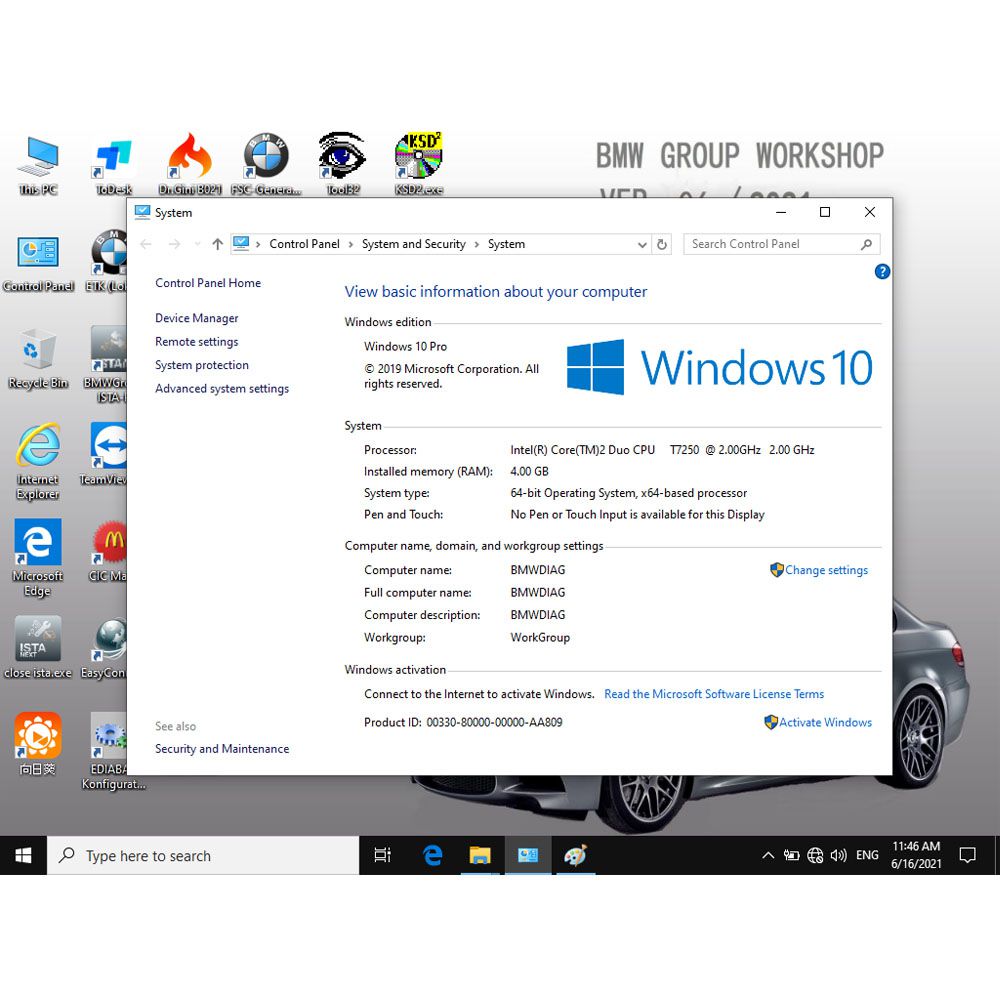Open Remote settings link
1000x1000 pixels.
click(x=196, y=342)
